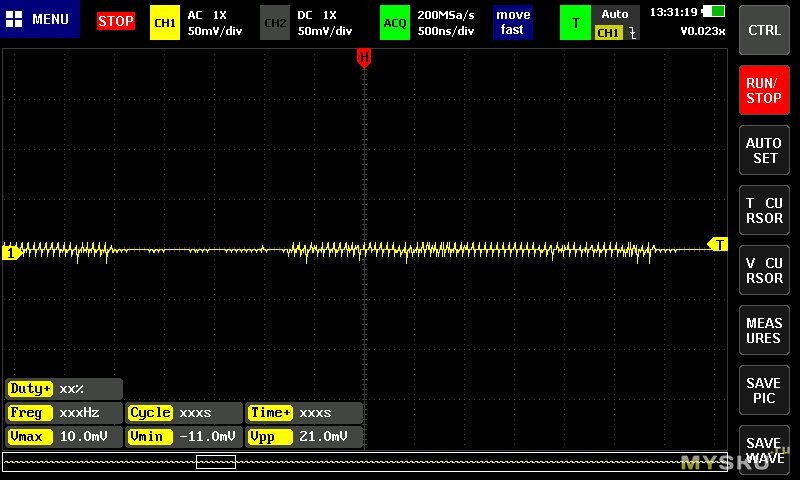Enable the T CURSOR button
800x480 pixels.
764,210
